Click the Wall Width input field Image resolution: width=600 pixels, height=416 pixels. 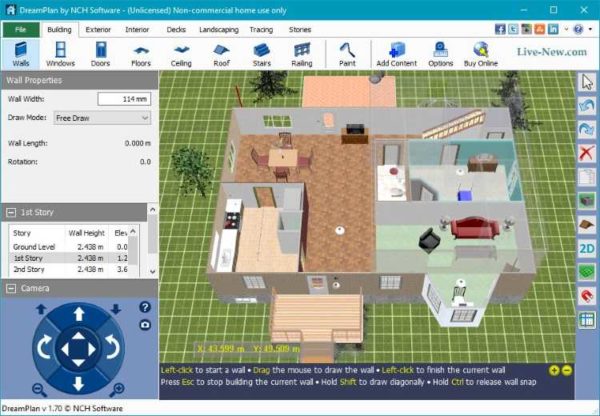point(123,98)
